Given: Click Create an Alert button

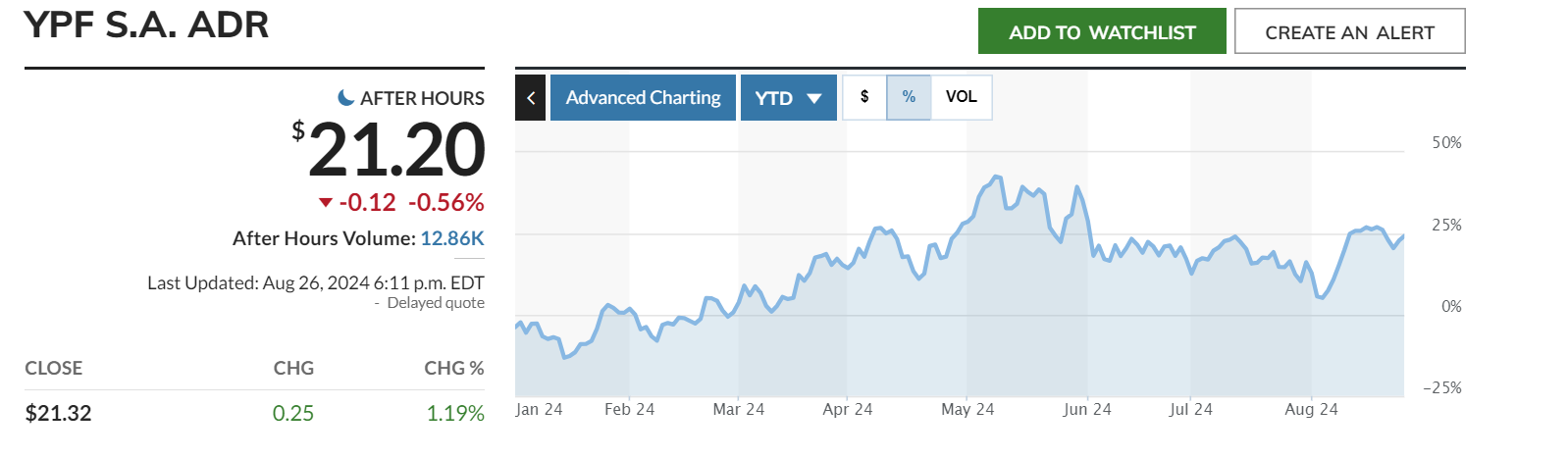Looking at the screenshot, I should [1349, 31].
